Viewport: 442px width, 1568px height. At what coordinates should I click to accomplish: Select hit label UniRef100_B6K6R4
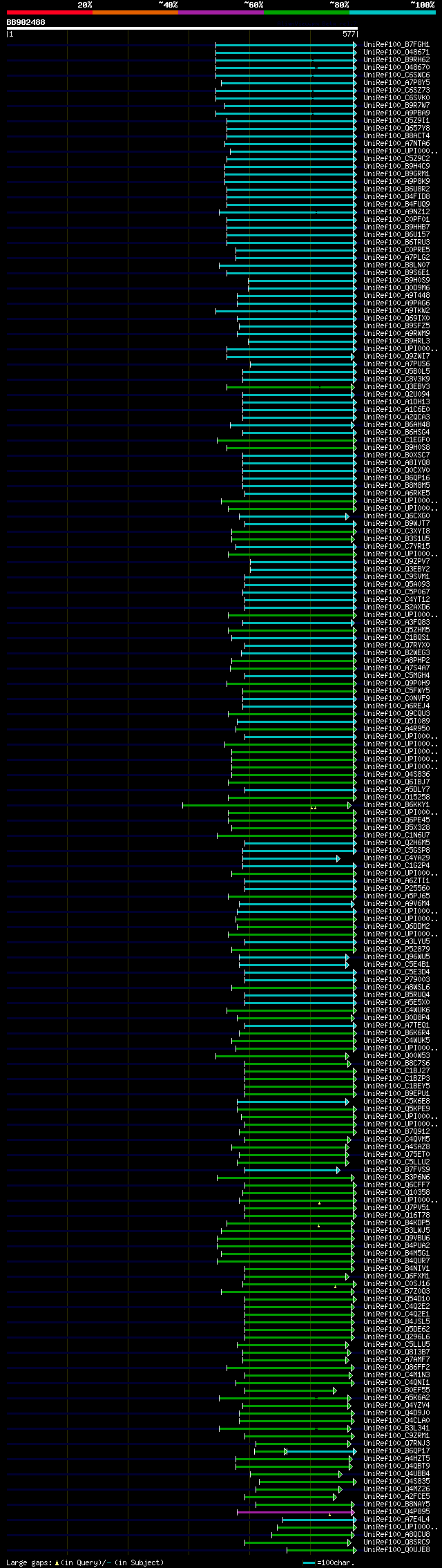click(x=396, y=1032)
